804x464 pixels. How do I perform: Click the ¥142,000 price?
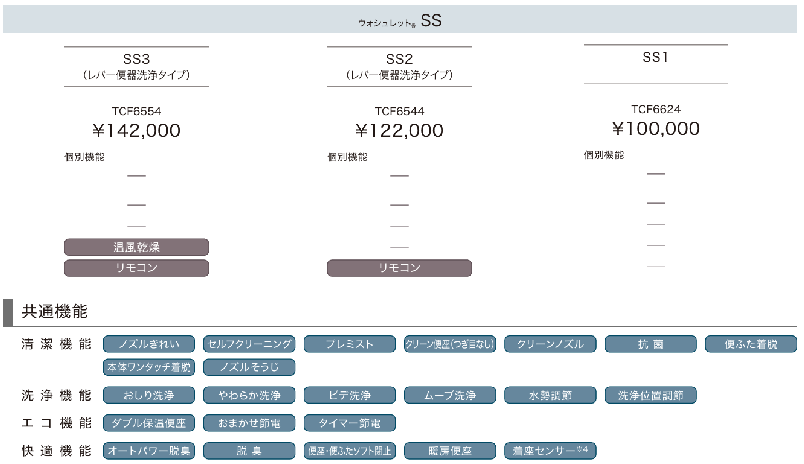[136, 131]
